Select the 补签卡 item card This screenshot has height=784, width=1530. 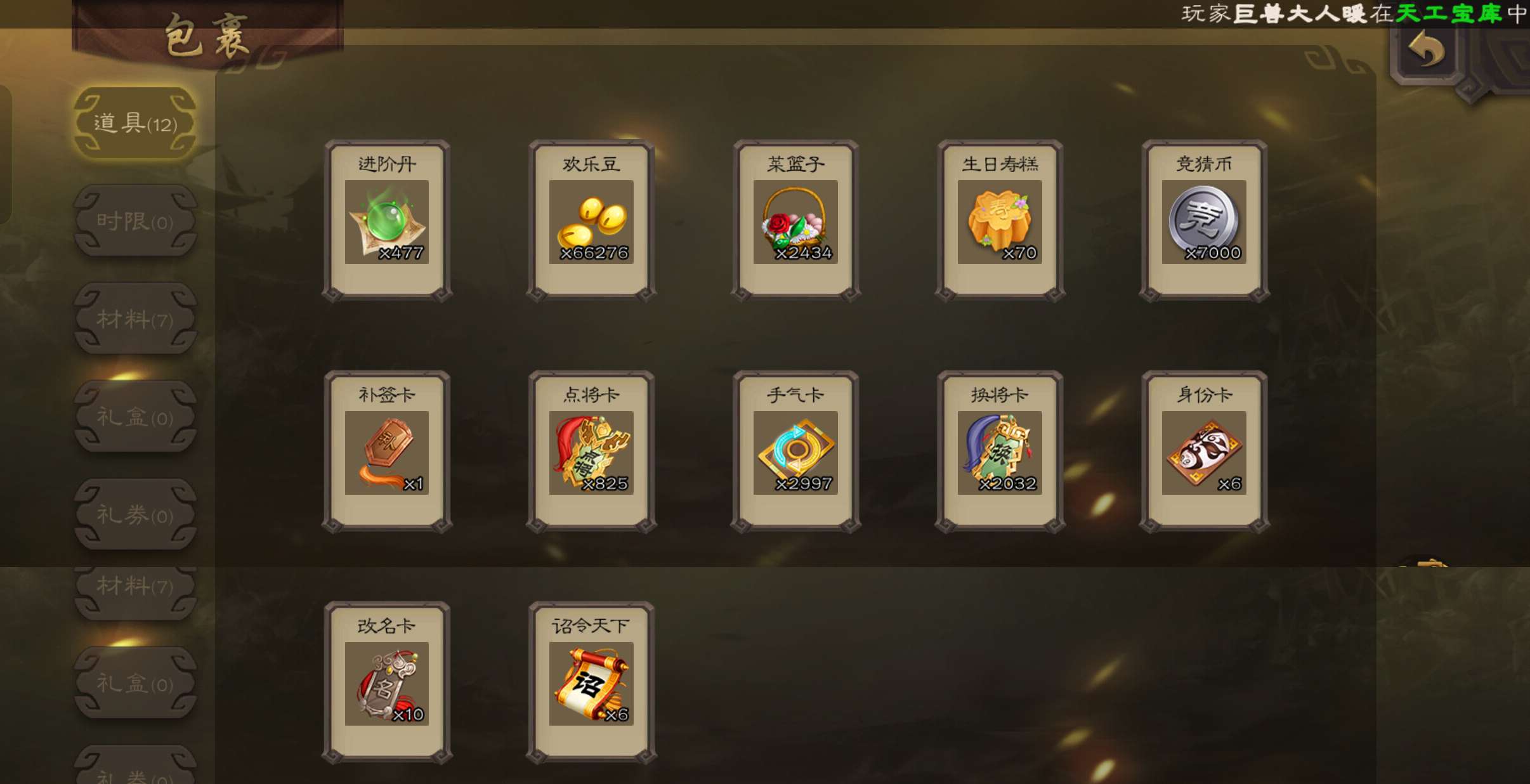(x=387, y=452)
